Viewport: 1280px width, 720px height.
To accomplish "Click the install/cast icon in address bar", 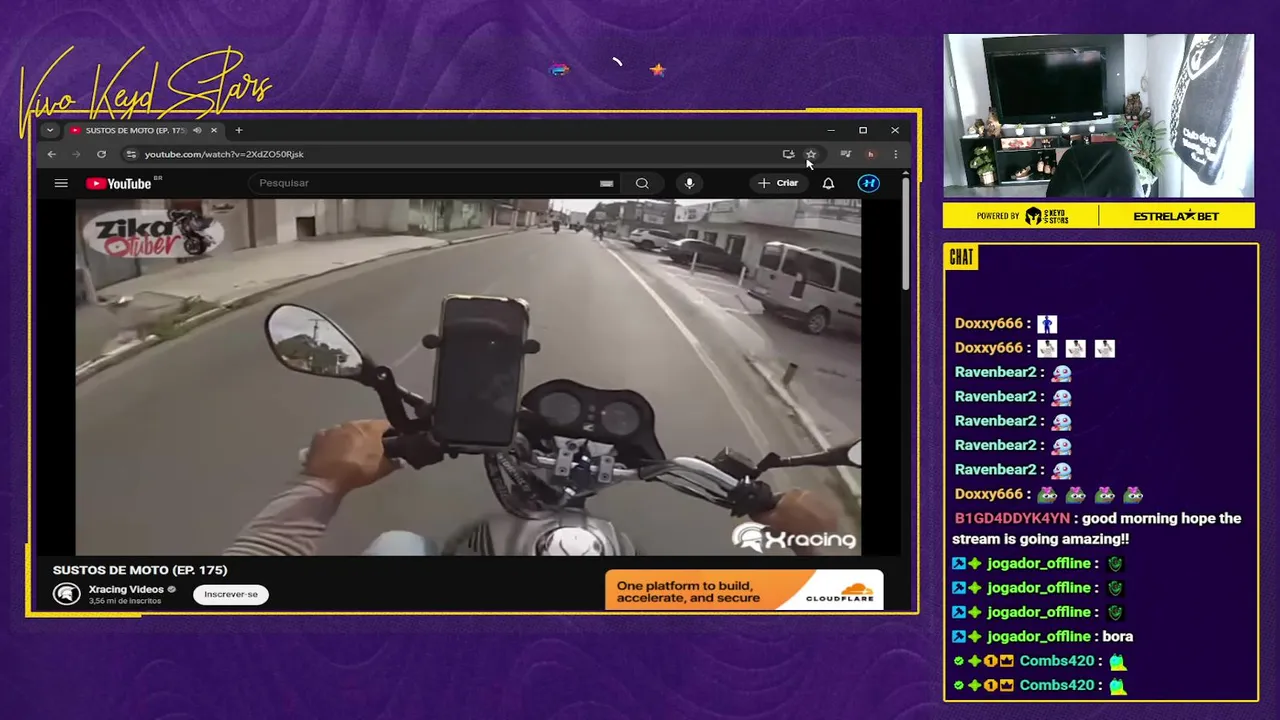I will pos(788,154).
